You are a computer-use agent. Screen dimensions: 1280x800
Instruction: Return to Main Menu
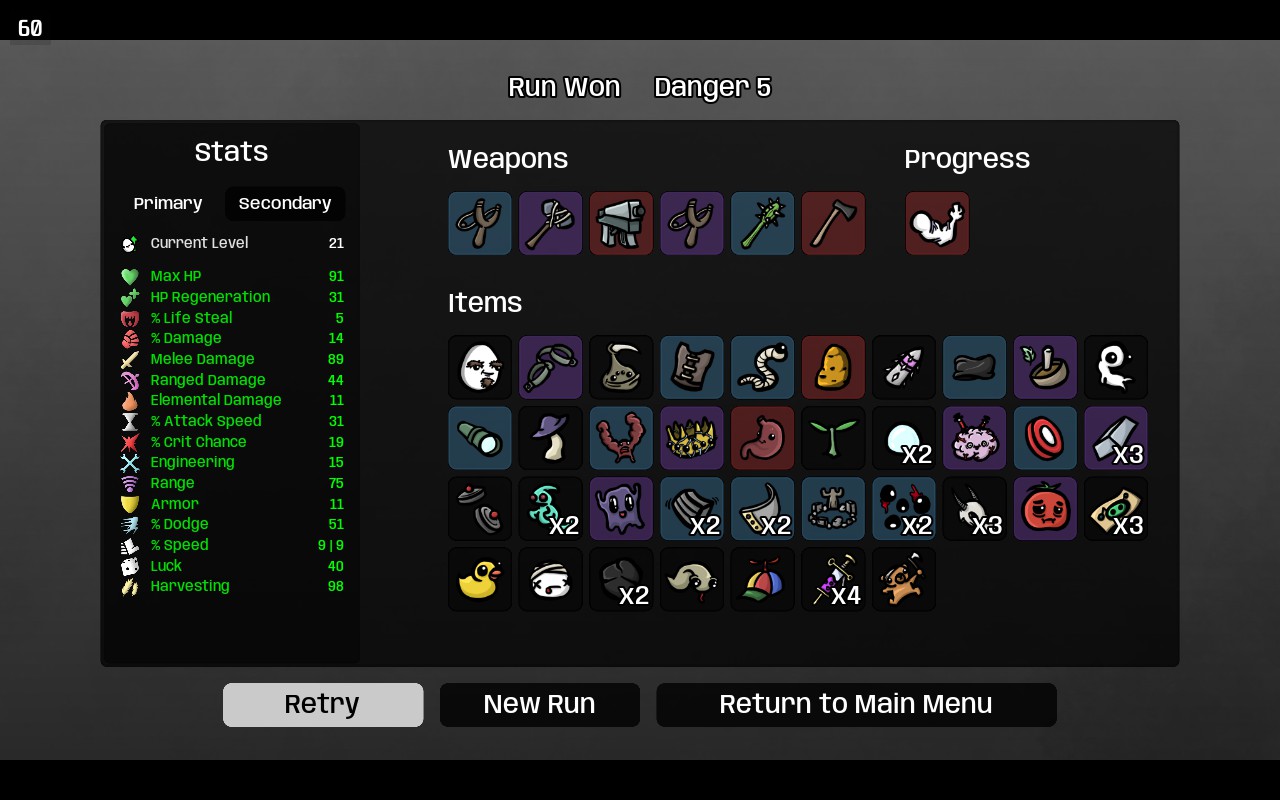click(856, 705)
